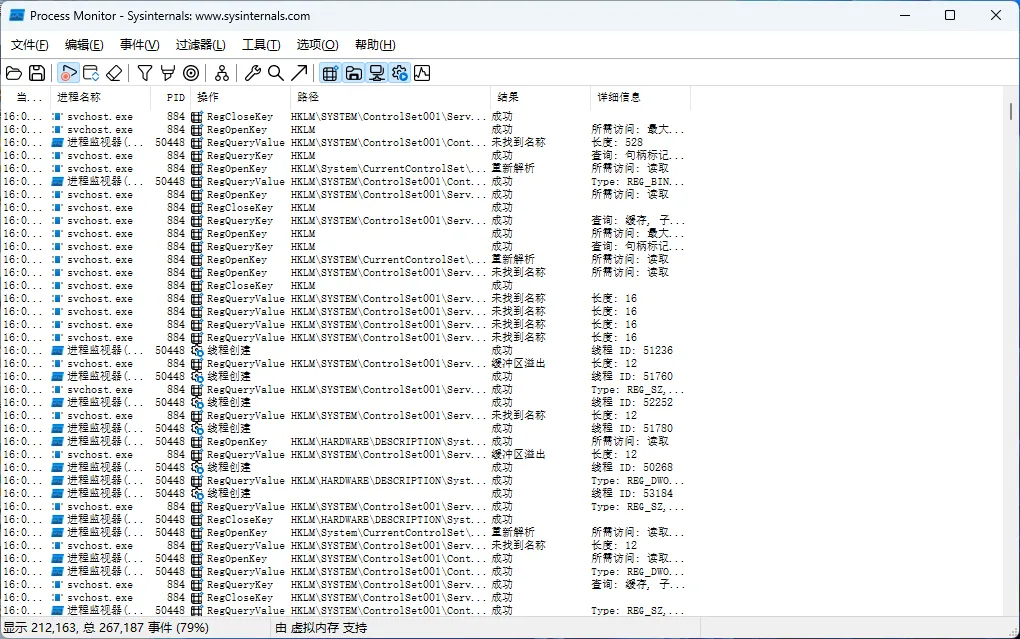Viewport: 1020px width, 639px height.
Task: Click 由 虚拟内存 支持 in status bar
Action: click(x=321, y=628)
